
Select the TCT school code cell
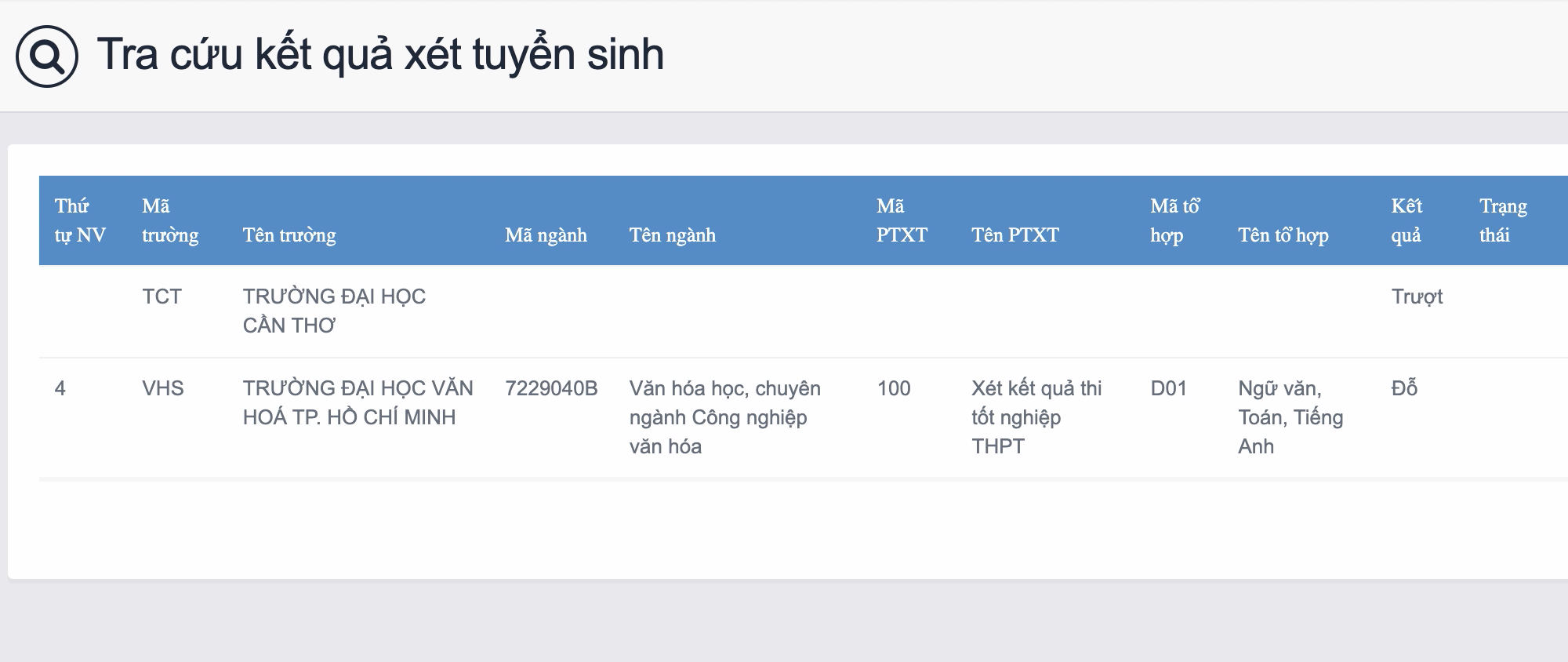coord(162,296)
